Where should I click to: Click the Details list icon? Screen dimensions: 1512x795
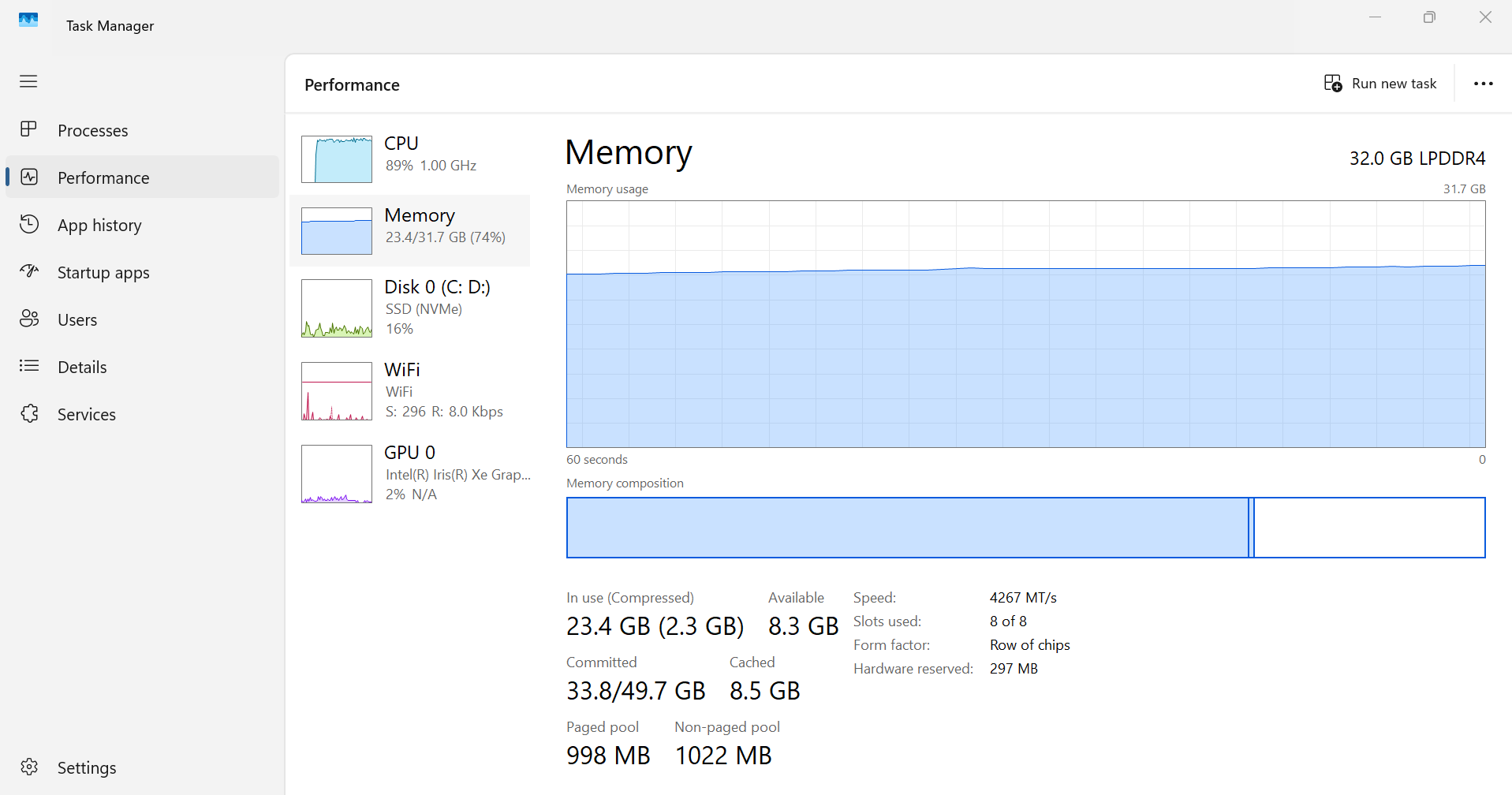[x=29, y=366]
